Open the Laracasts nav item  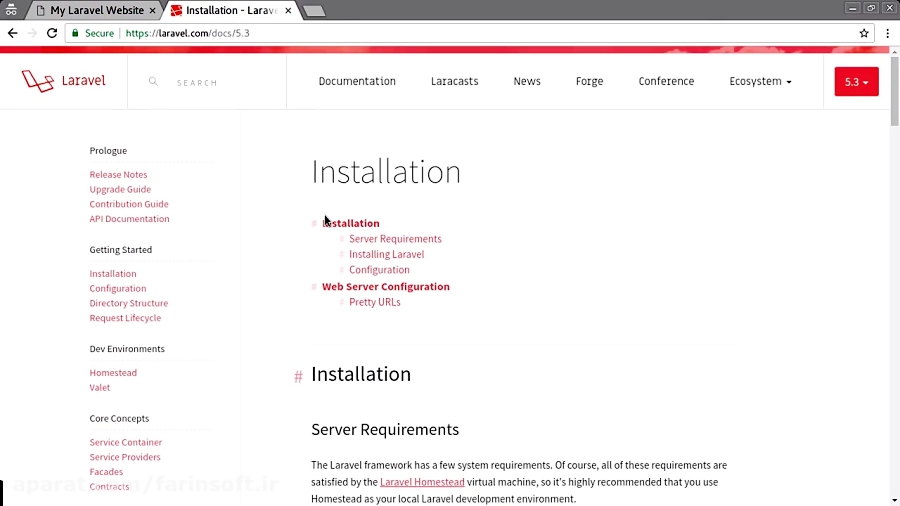[x=454, y=82]
